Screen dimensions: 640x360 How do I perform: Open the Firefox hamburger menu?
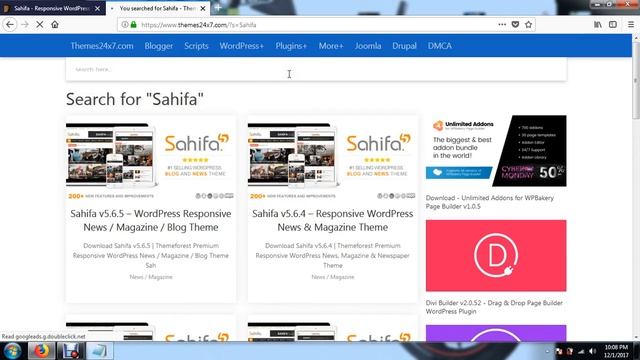click(631, 24)
